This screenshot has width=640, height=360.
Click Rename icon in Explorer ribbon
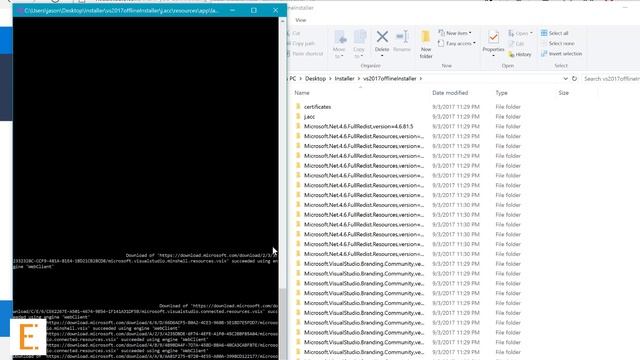tap(402, 37)
